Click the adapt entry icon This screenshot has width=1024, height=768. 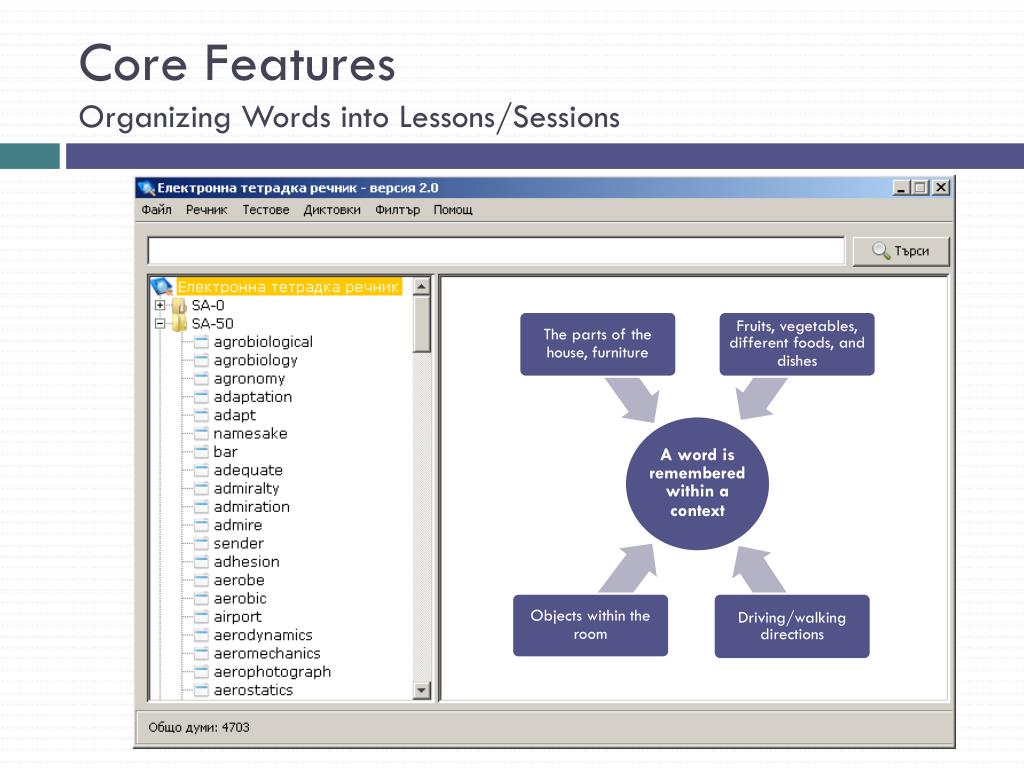(202, 415)
